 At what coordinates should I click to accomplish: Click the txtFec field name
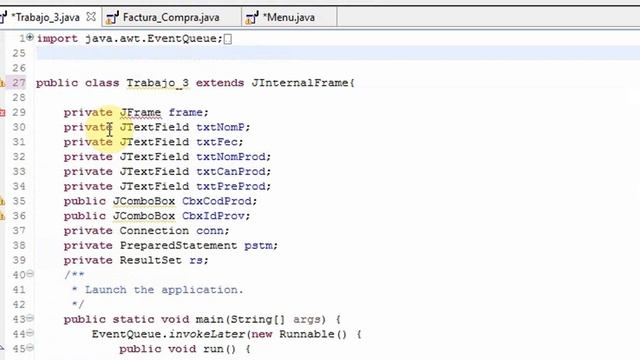217,142
